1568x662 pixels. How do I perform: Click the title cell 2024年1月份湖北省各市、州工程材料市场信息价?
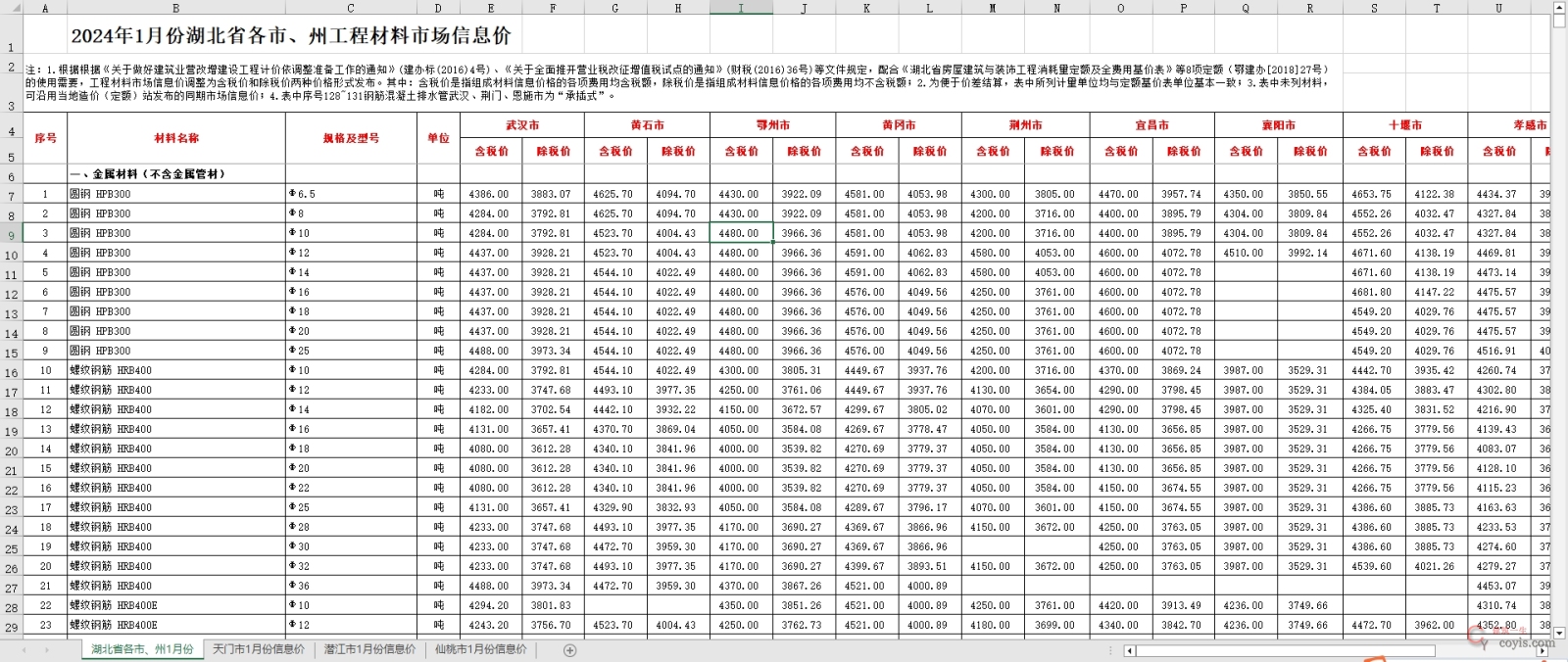pyautogui.click(x=290, y=36)
